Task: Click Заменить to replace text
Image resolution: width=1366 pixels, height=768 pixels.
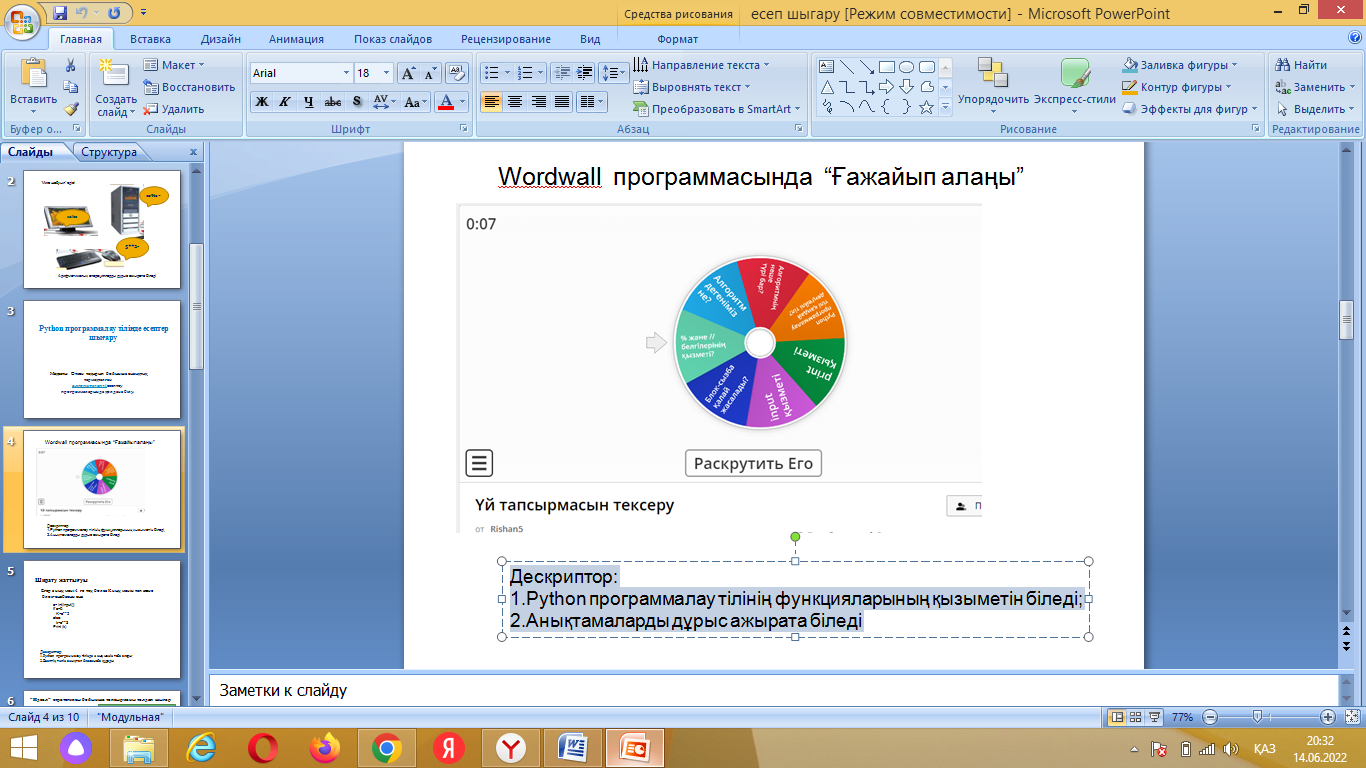Action: (1316, 87)
